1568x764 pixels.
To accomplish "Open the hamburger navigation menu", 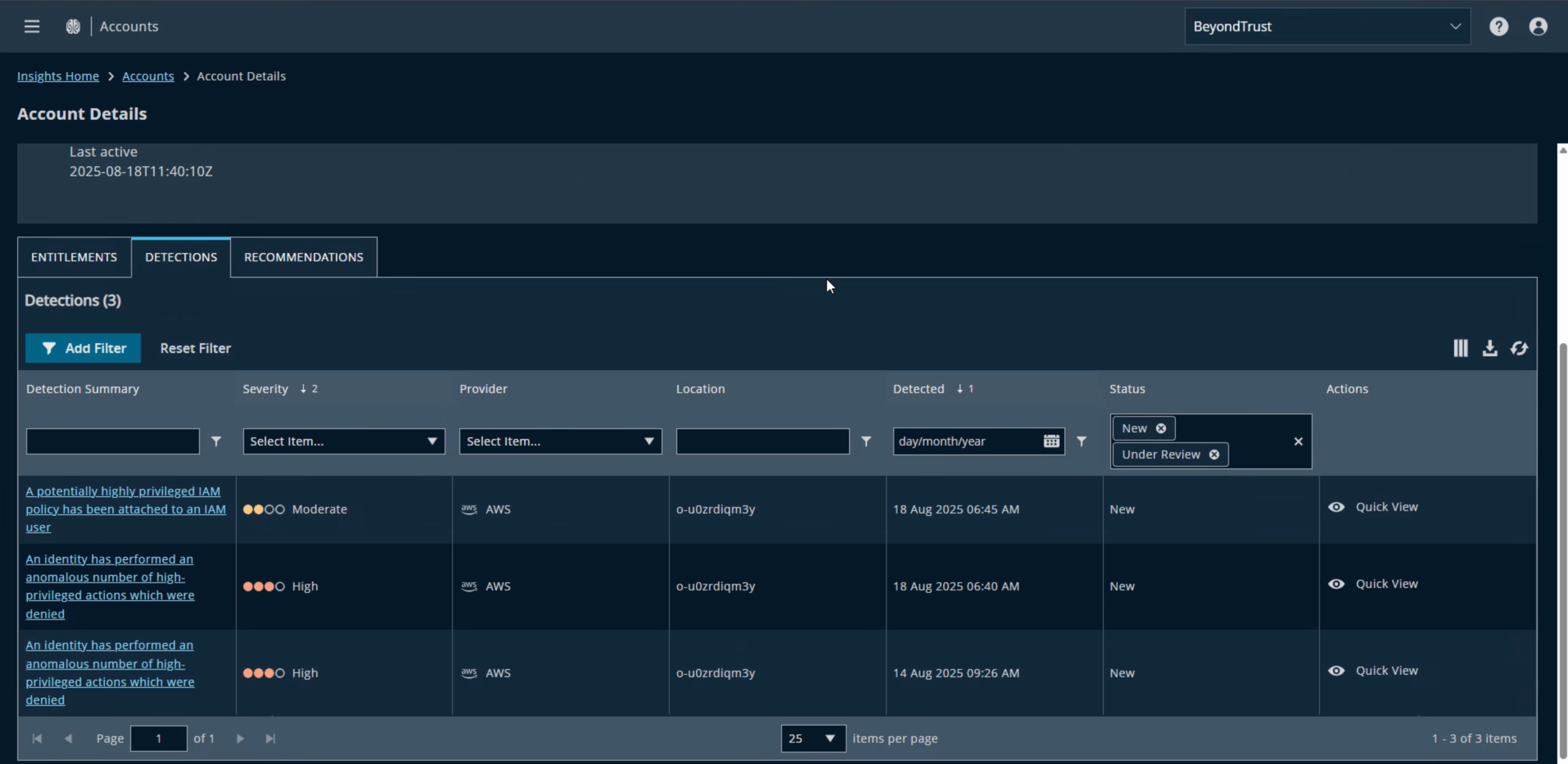I will tap(32, 26).
